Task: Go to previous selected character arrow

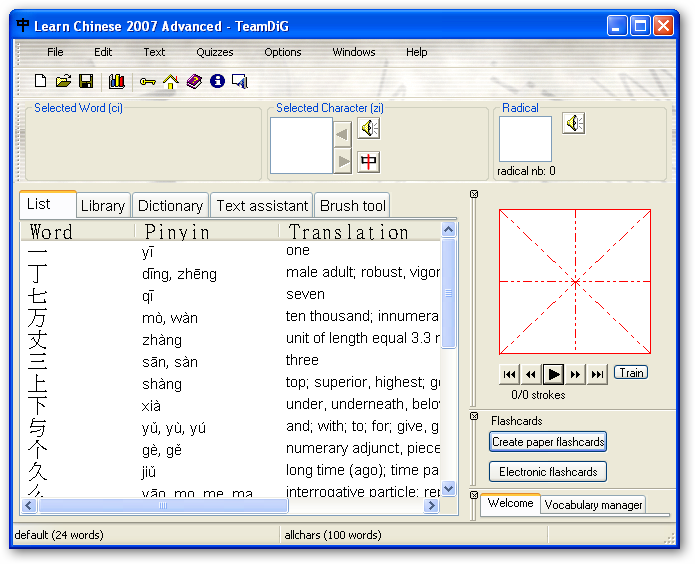Action: point(342,133)
